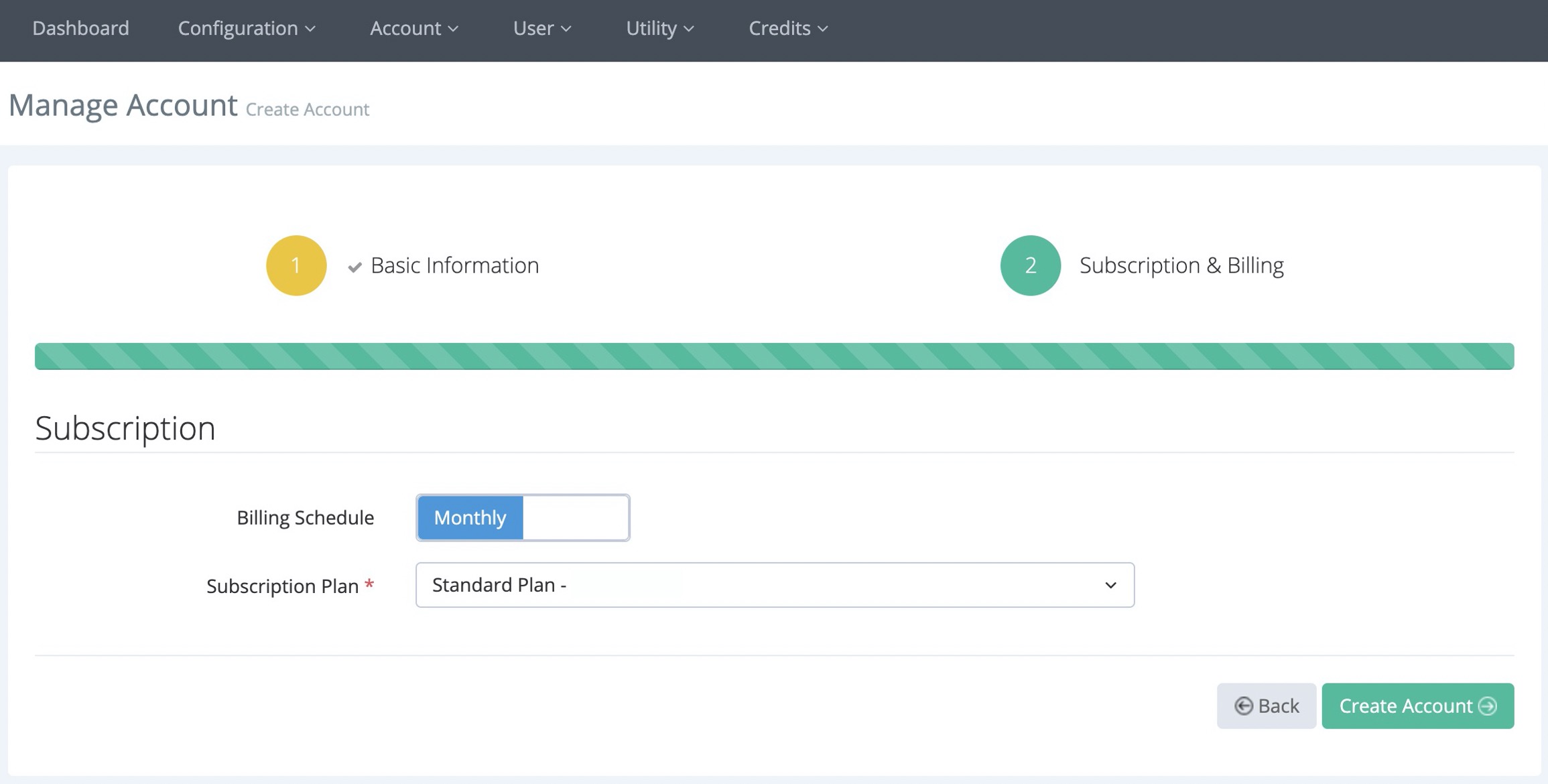The height and width of the screenshot is (784, 1548).
Task: Click the arrow icon in Create Account
Action: tap(1488, 706)
